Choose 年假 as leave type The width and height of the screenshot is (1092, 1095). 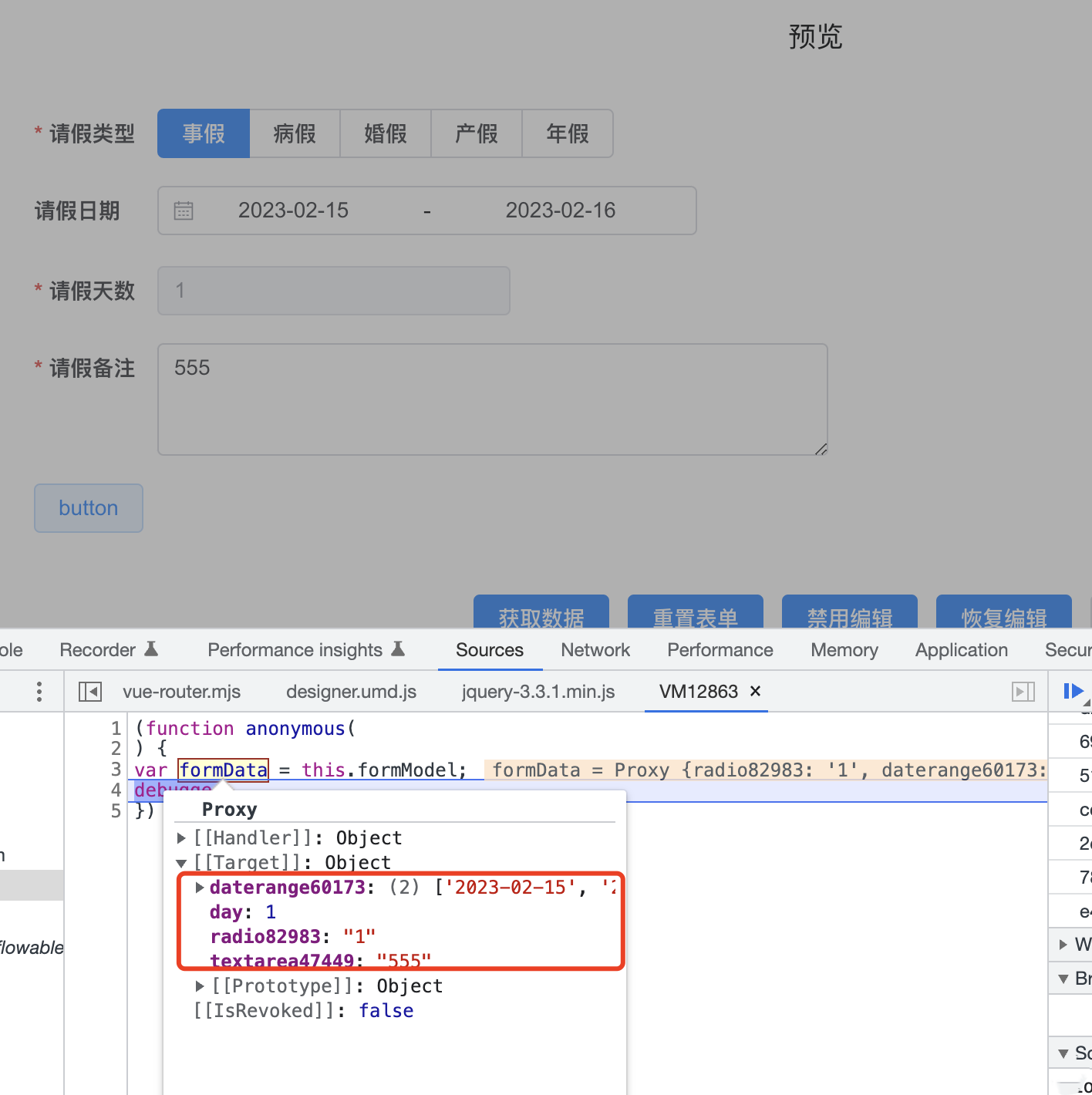568,133
